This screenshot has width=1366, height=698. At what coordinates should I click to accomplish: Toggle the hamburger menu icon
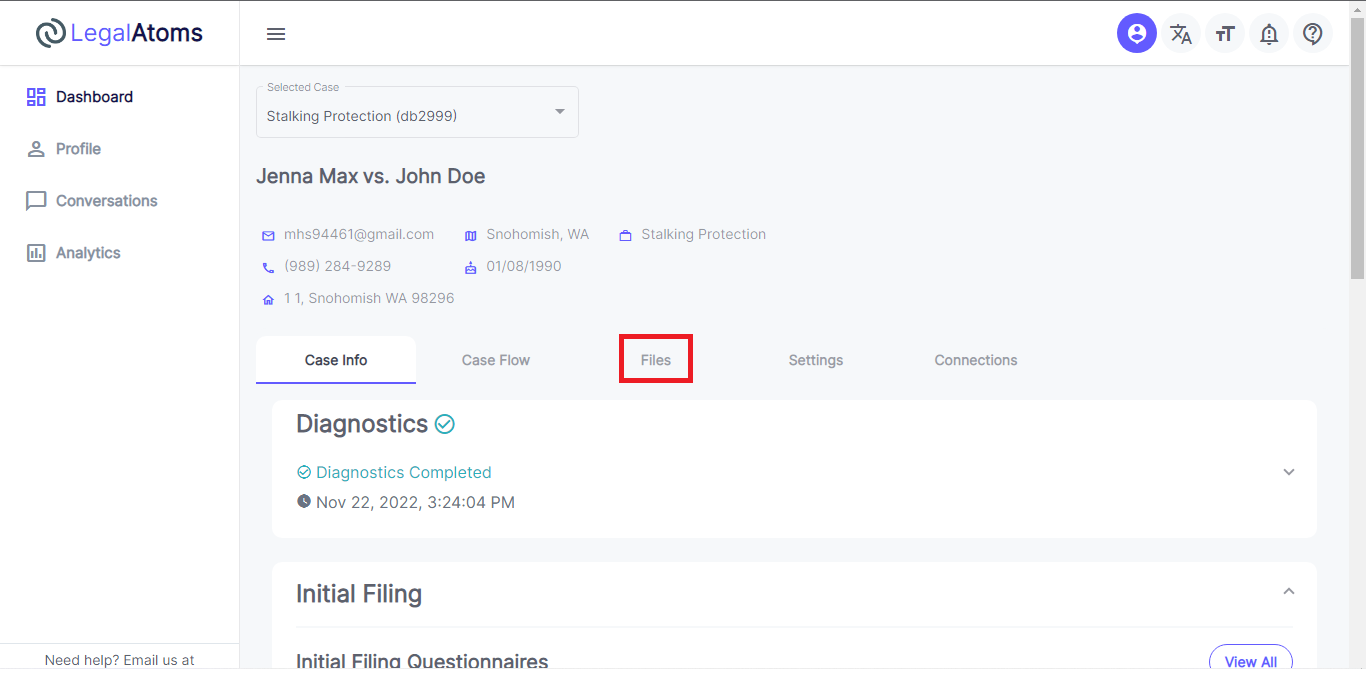click(276, 34)
